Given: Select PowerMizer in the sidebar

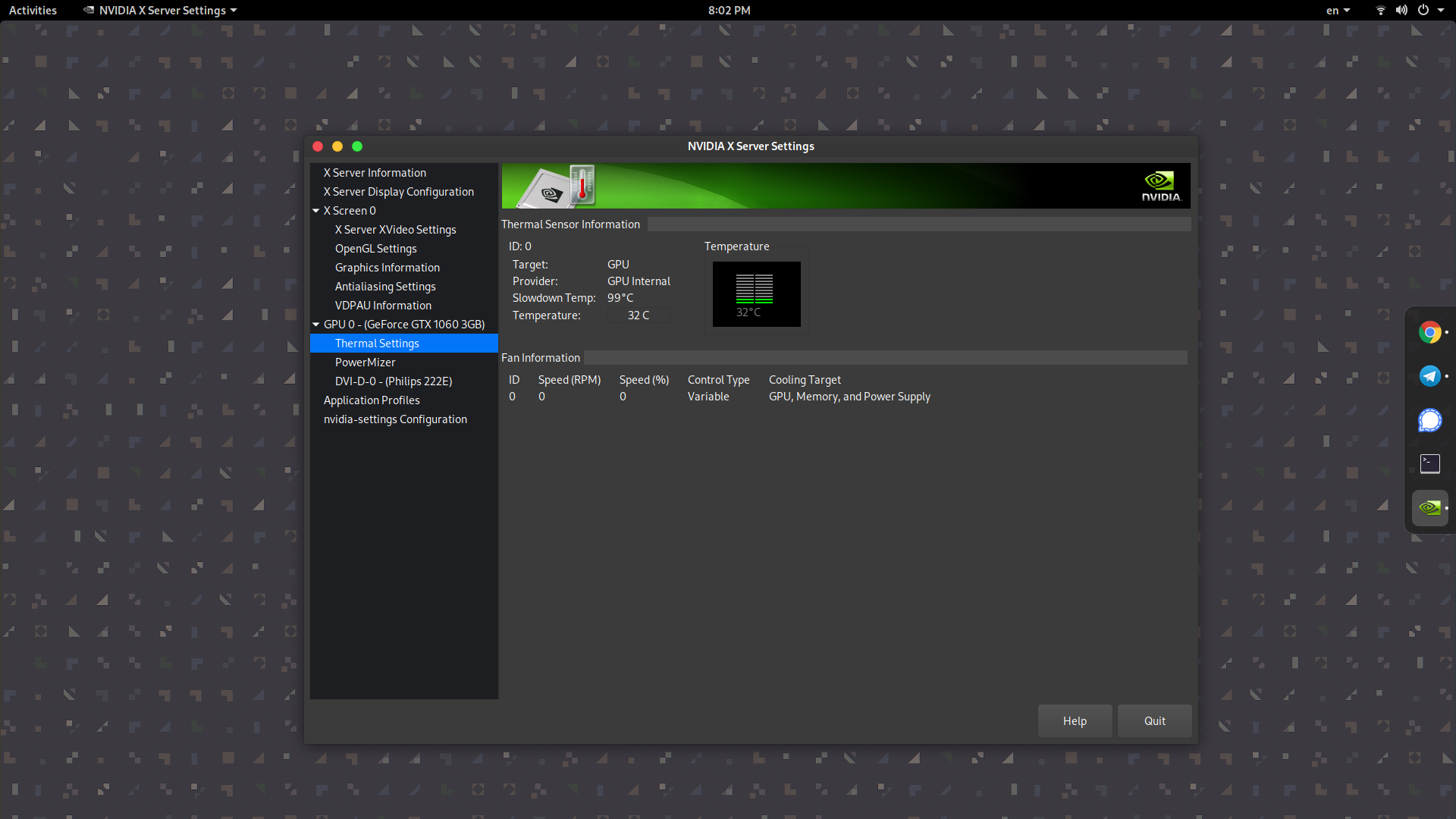Looking at the screenshot, I should [x=365, y=362].
